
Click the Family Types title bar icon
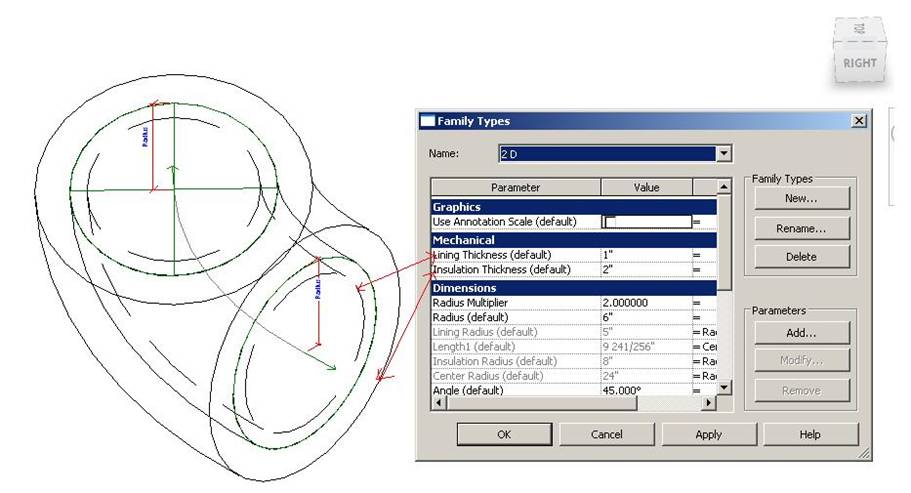point(427,121)
